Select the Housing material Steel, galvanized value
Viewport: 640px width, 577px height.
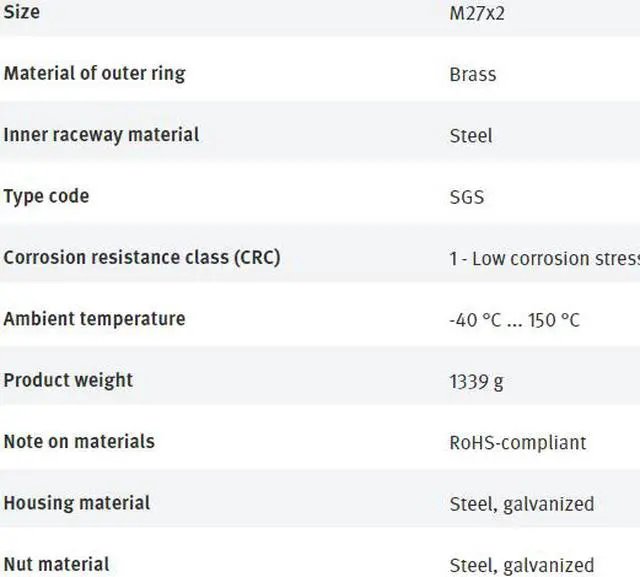[522, 504]
